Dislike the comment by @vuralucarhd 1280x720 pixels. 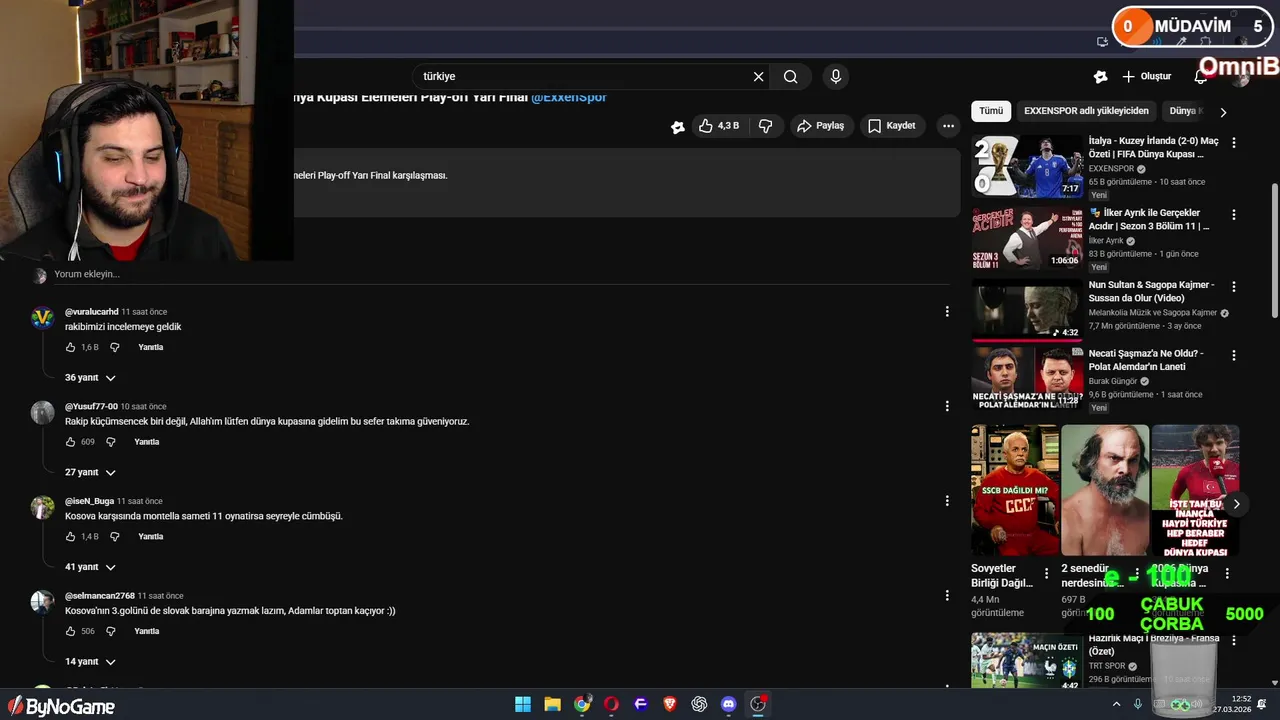click(114, 347)
